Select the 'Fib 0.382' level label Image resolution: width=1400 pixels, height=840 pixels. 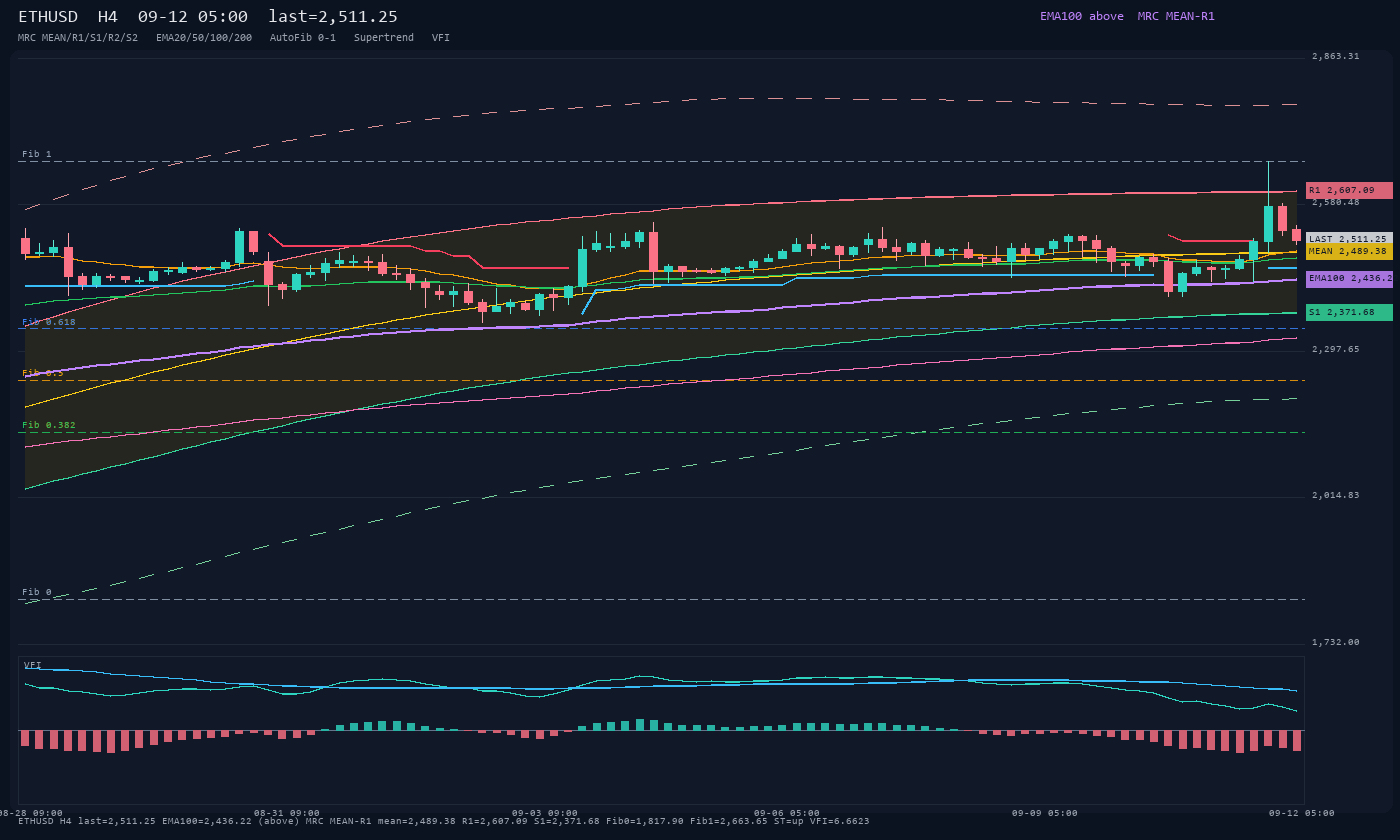click(49, 425)
